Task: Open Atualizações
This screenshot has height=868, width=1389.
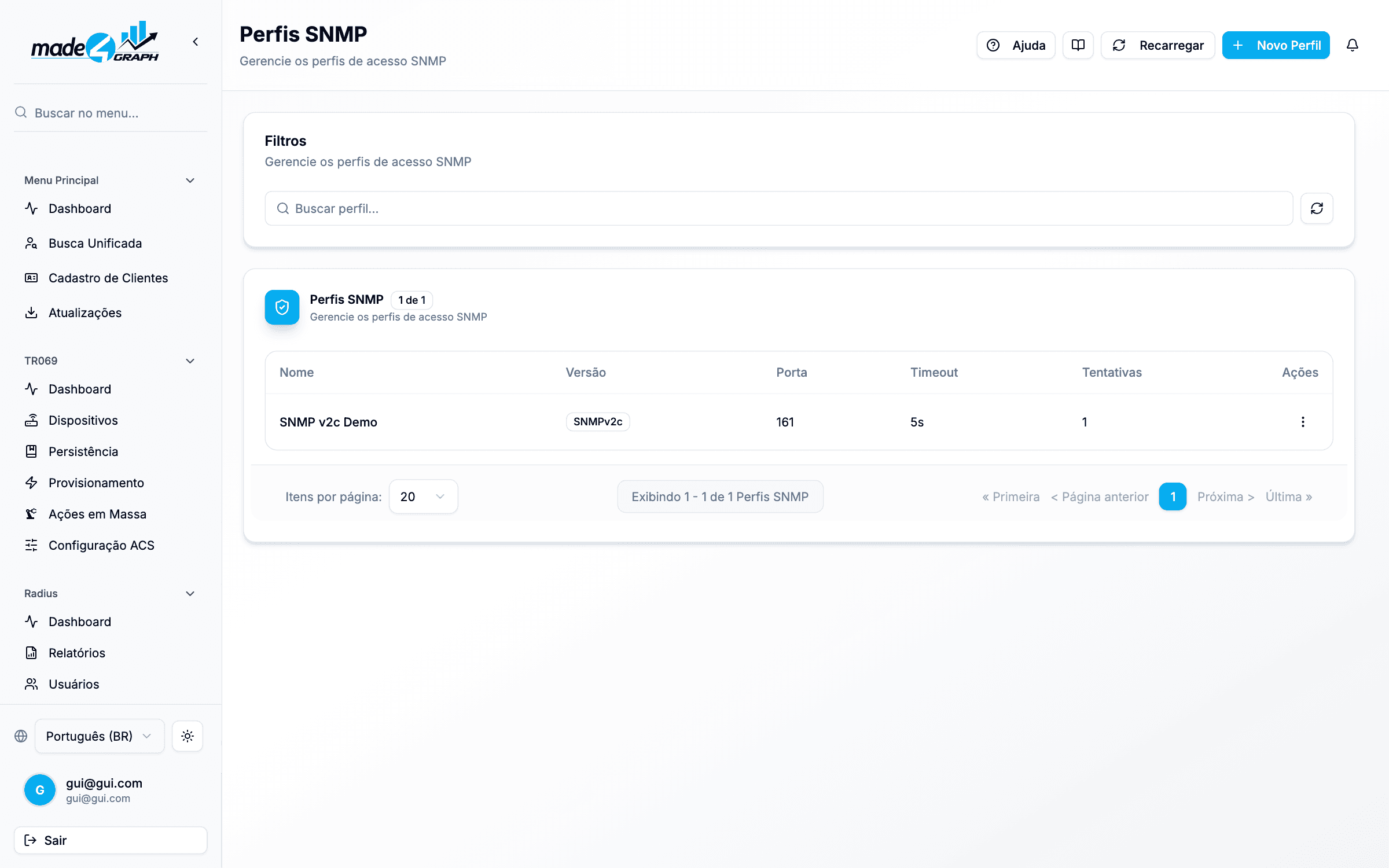Action: pos(110,312)
